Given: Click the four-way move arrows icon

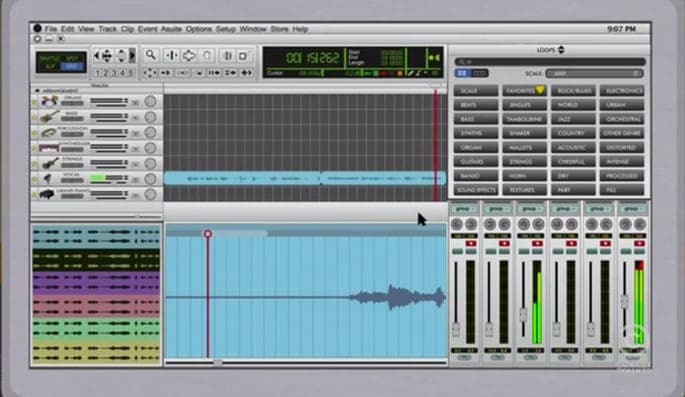Looking at the screenshot, I should coord(107,56).
